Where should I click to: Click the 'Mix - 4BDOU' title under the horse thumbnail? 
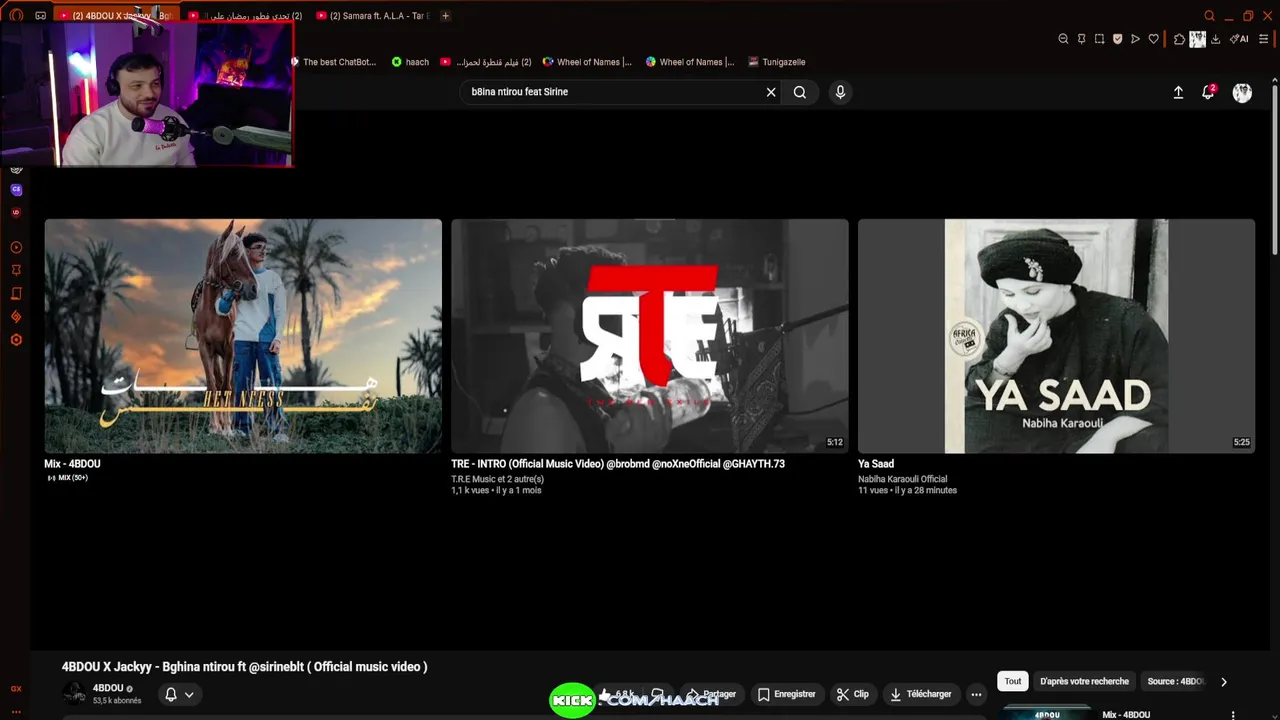point(72,464)
